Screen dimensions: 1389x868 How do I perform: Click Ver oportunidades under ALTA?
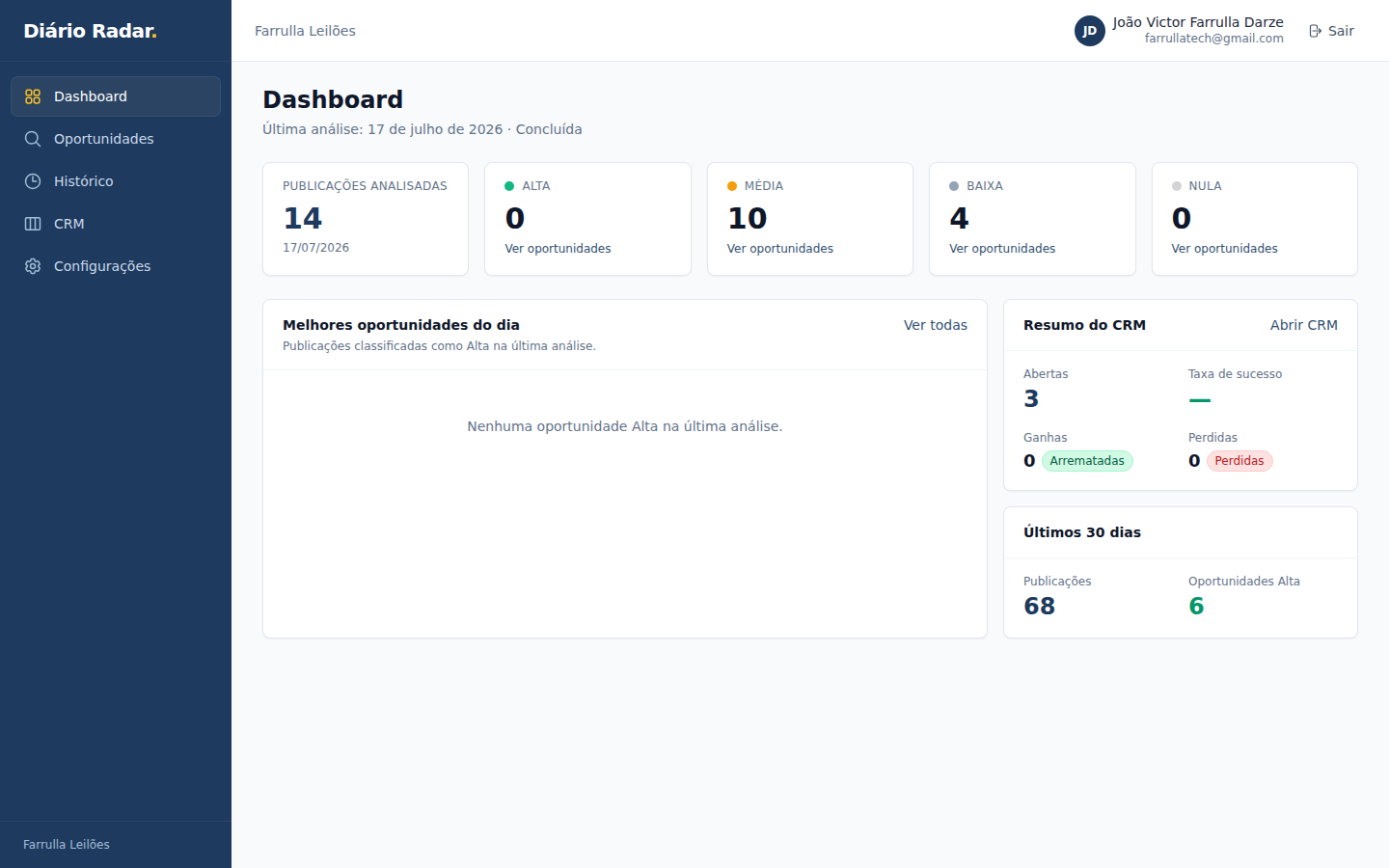pyautogui.click(x=558, y=249)
